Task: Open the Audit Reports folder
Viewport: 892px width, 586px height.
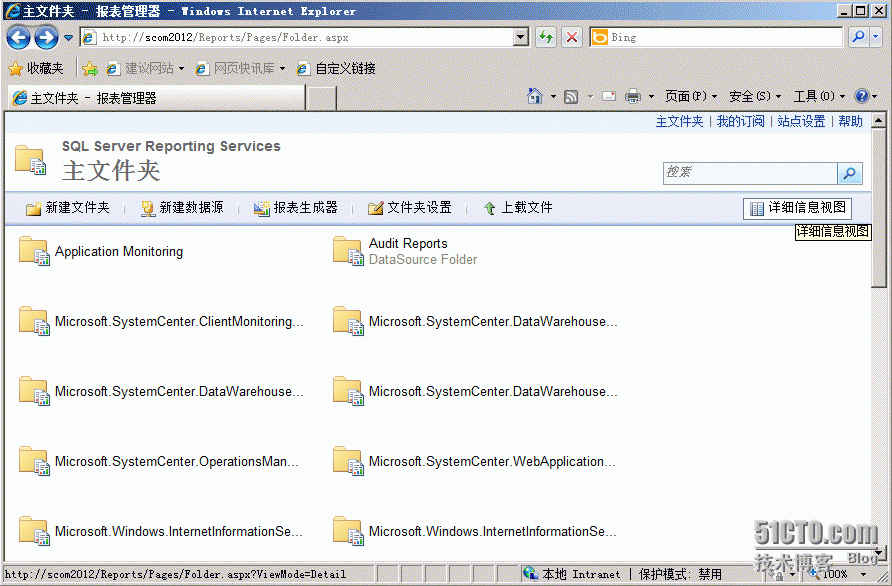Action: coord(408,244)
